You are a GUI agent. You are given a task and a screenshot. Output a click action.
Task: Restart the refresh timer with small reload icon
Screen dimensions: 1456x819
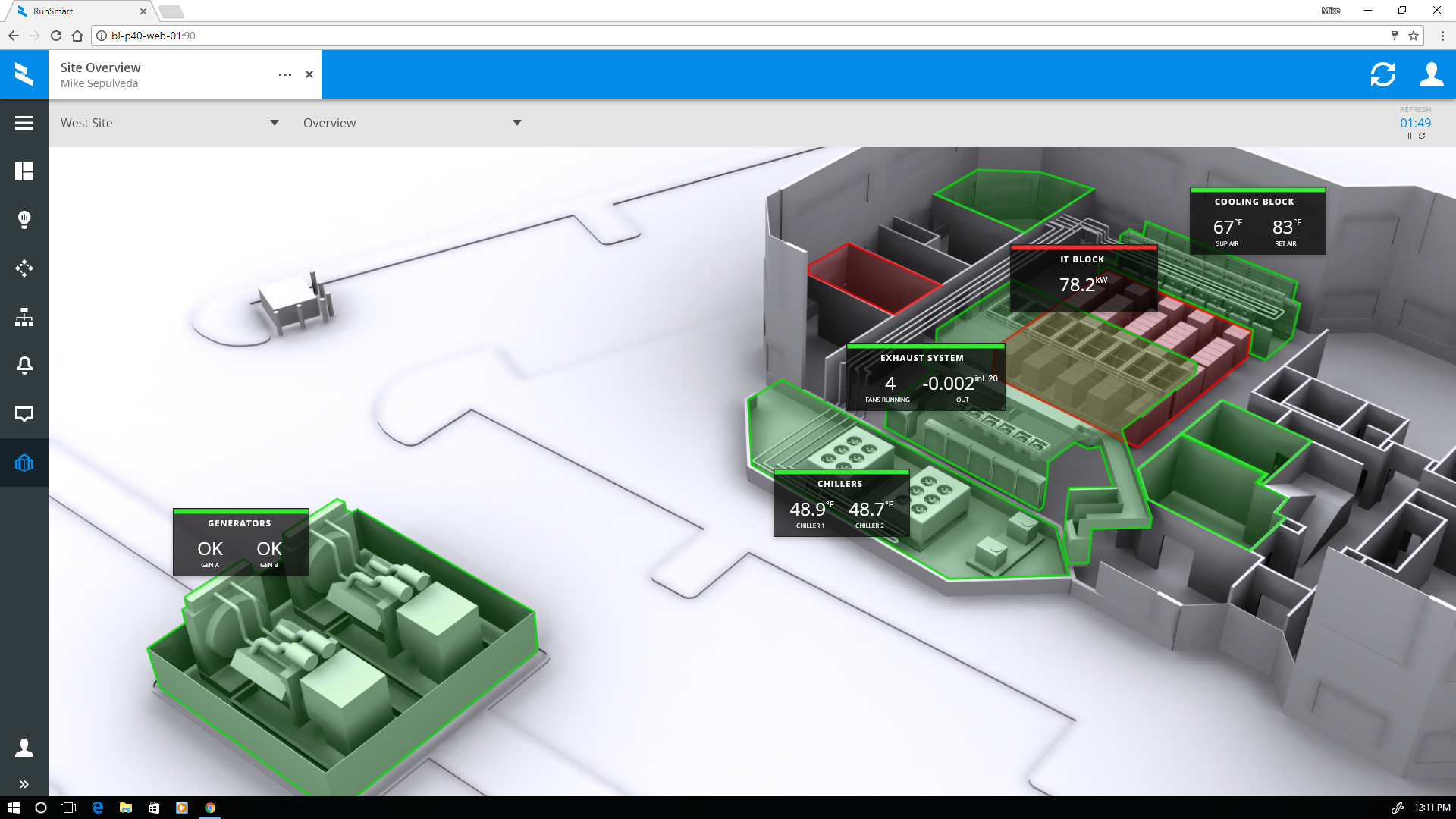[1422, 136]
